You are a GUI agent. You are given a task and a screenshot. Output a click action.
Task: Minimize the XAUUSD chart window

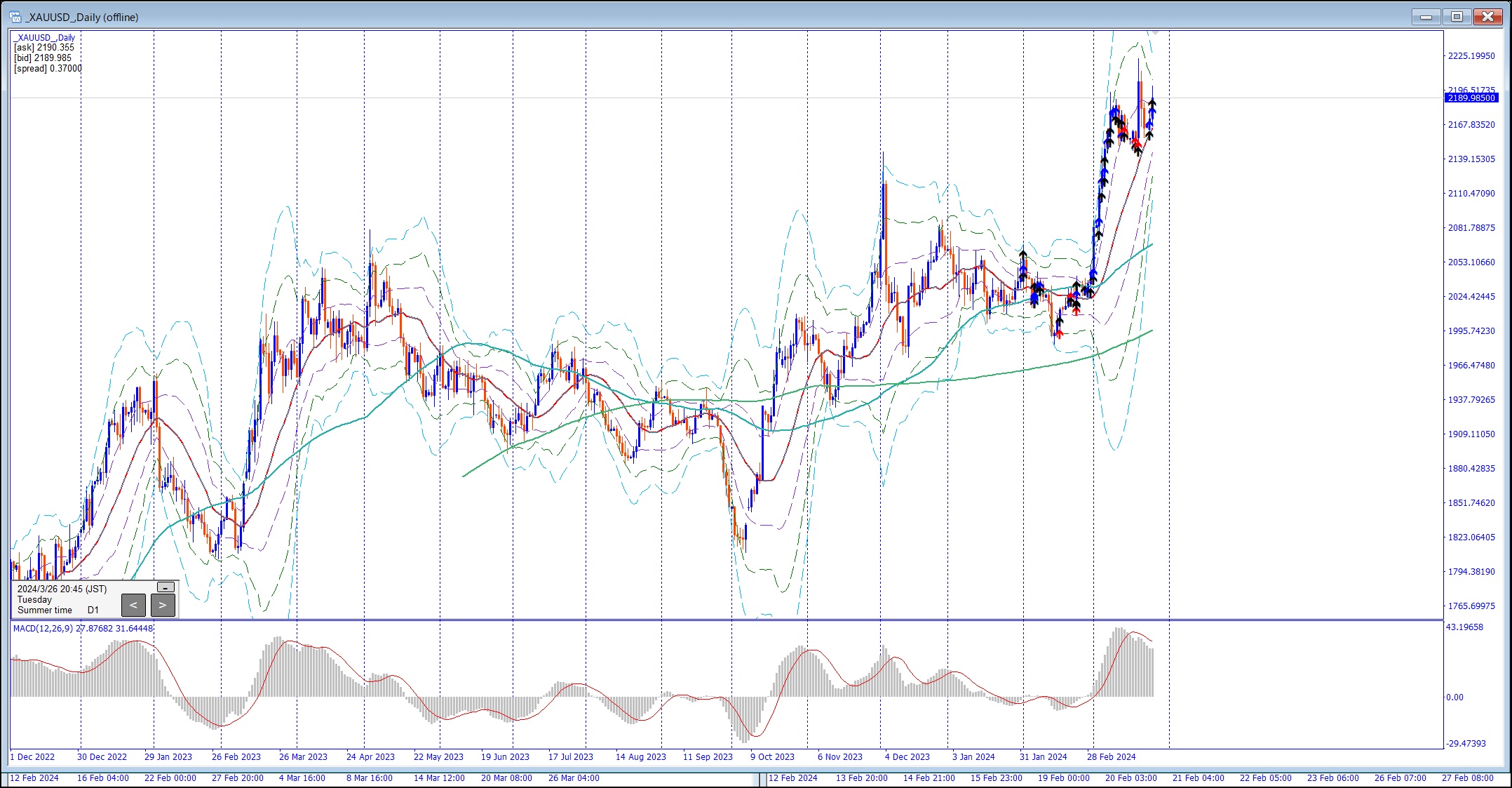coord(1426,17)
